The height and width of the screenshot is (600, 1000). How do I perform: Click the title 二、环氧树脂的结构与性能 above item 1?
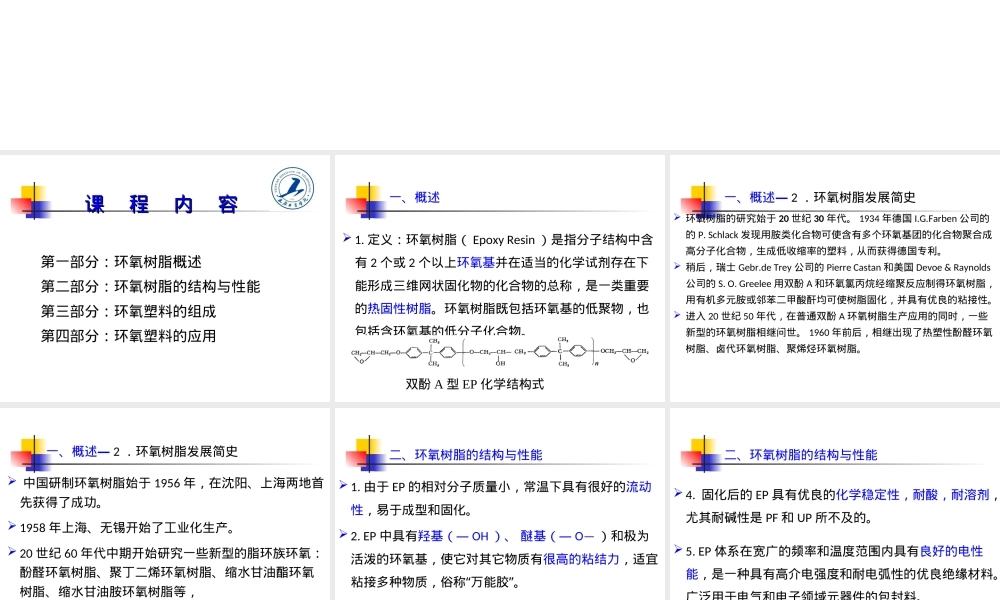click(466, 455)
